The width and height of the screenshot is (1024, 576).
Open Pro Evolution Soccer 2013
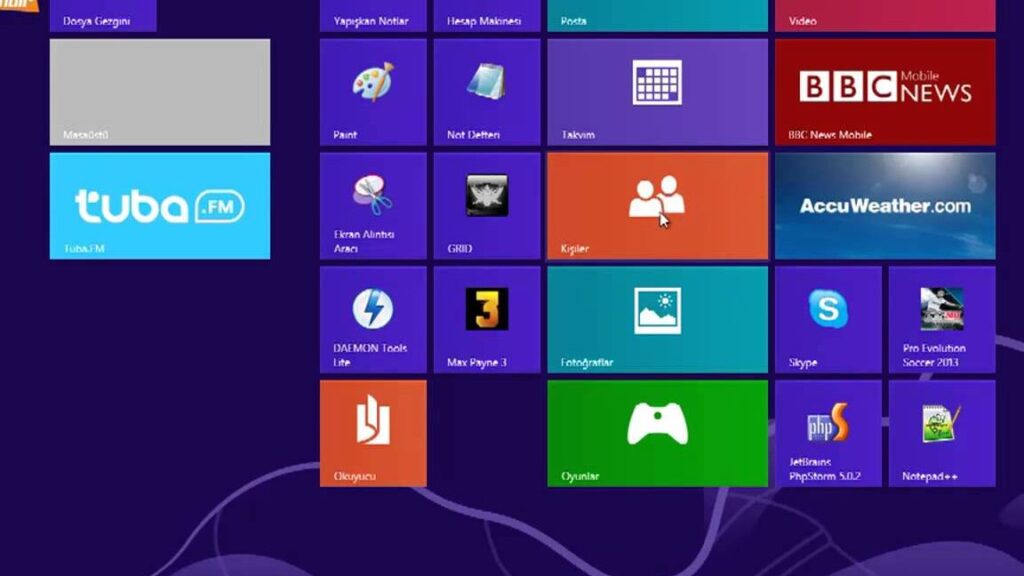[941, 318]
